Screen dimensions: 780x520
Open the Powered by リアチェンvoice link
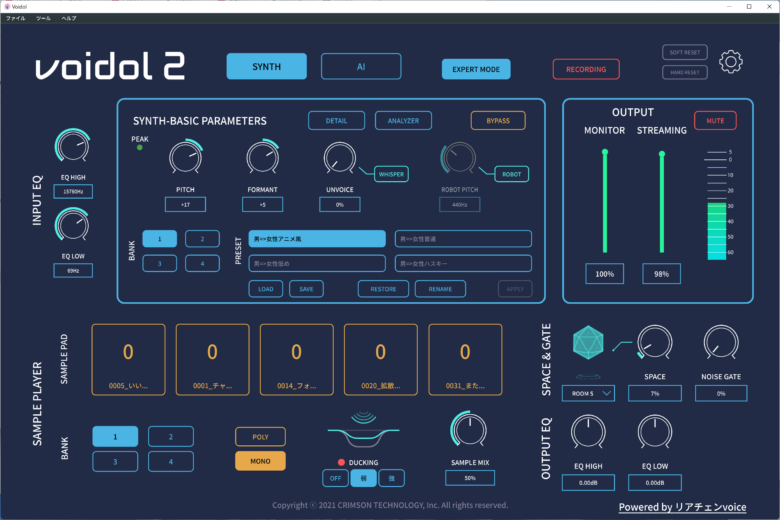pyautogui.click(x=682, y=507)
